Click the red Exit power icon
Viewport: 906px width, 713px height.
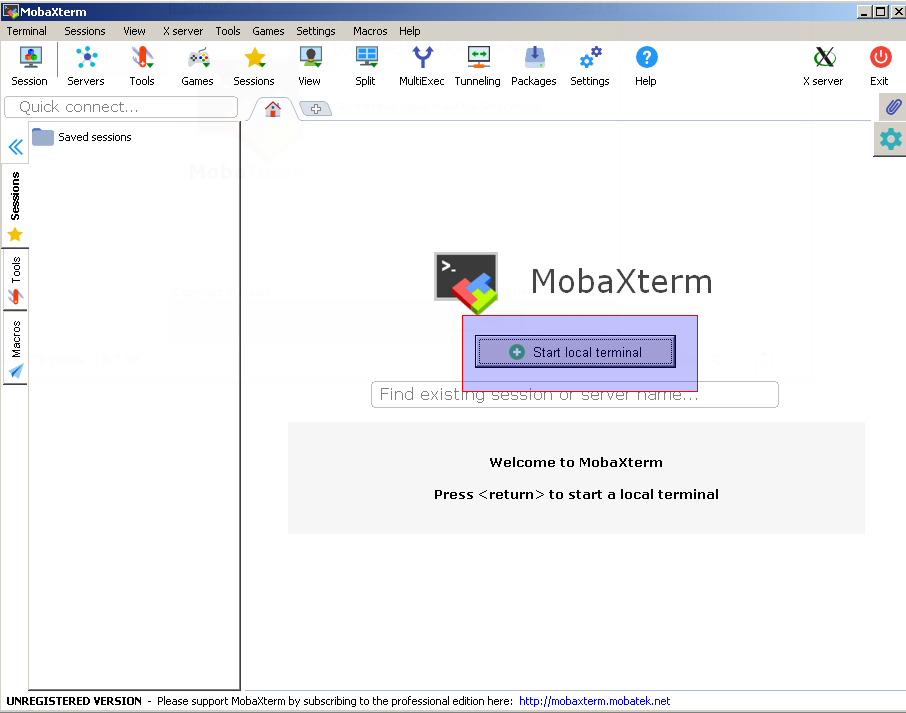(880, 66)
